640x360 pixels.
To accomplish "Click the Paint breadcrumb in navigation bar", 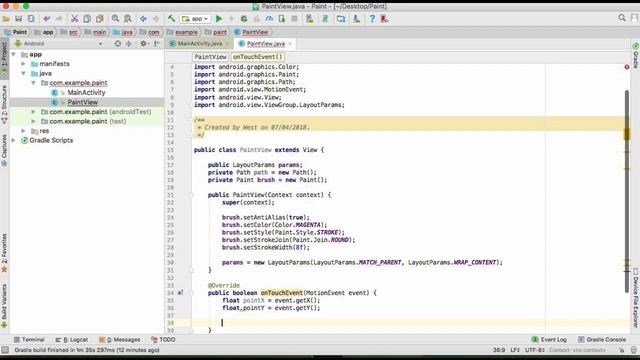I will coord(16,32).
